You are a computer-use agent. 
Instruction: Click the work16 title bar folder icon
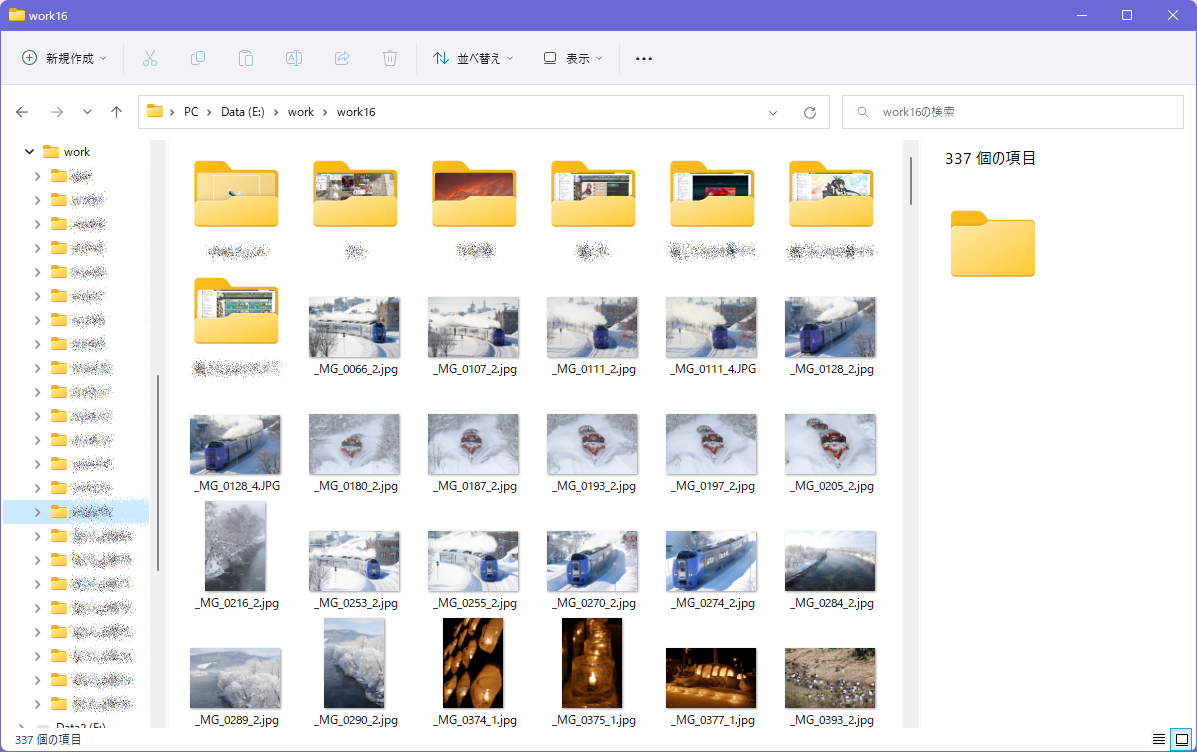tap(16, 15)
